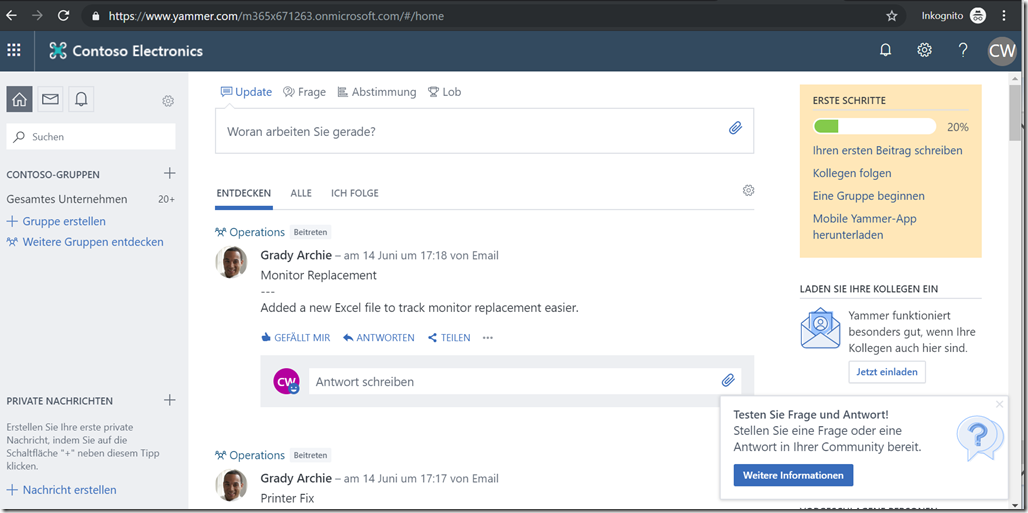
Task: Open sidebar settings gear icon
Action: pyautogui.click(x=168, y=101)
